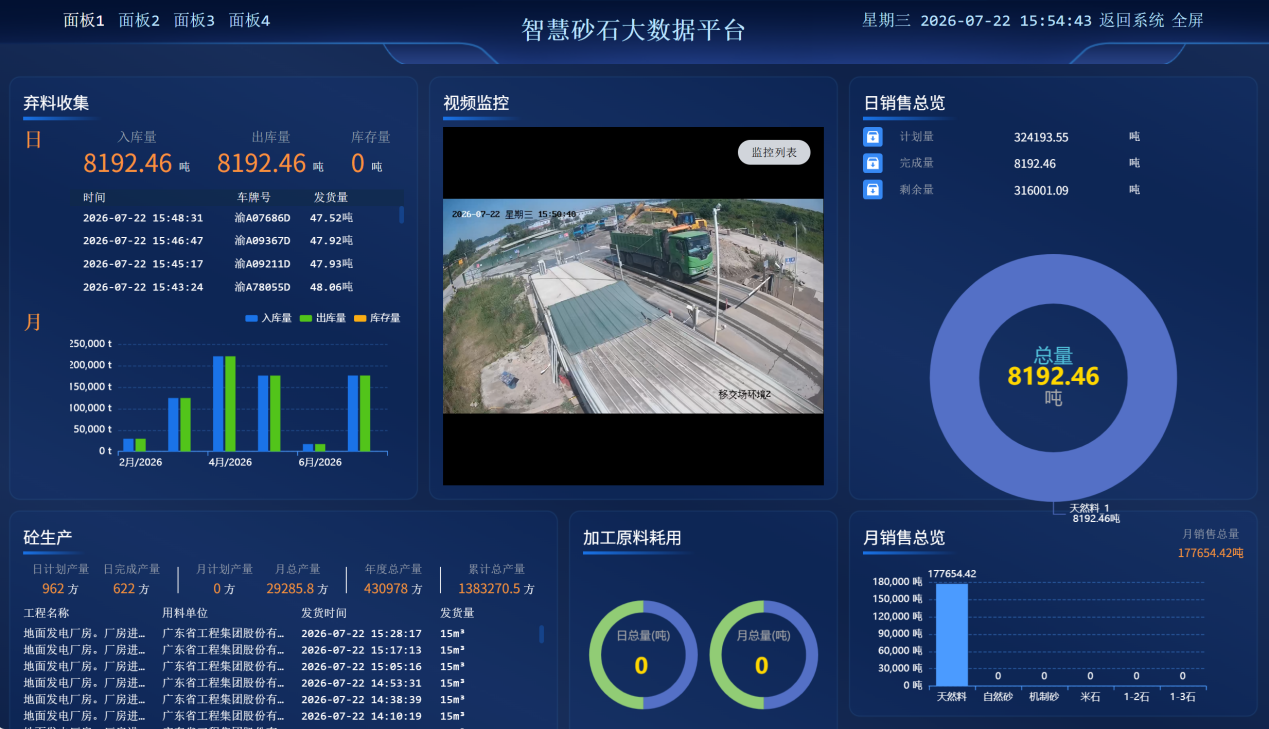This screenshot has height=729, width=1269.
Task: Open 面板3 tab
Action: (194, 20)
